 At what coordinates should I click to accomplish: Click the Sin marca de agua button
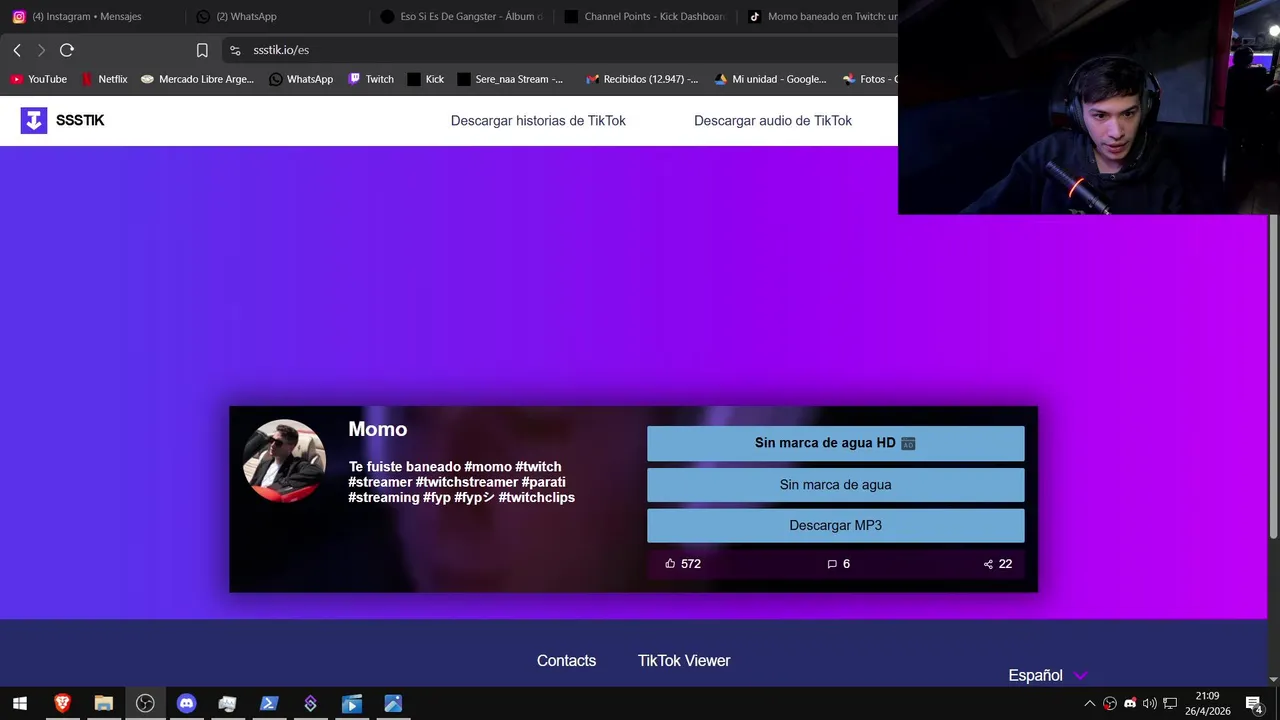(x=836, y=485)
